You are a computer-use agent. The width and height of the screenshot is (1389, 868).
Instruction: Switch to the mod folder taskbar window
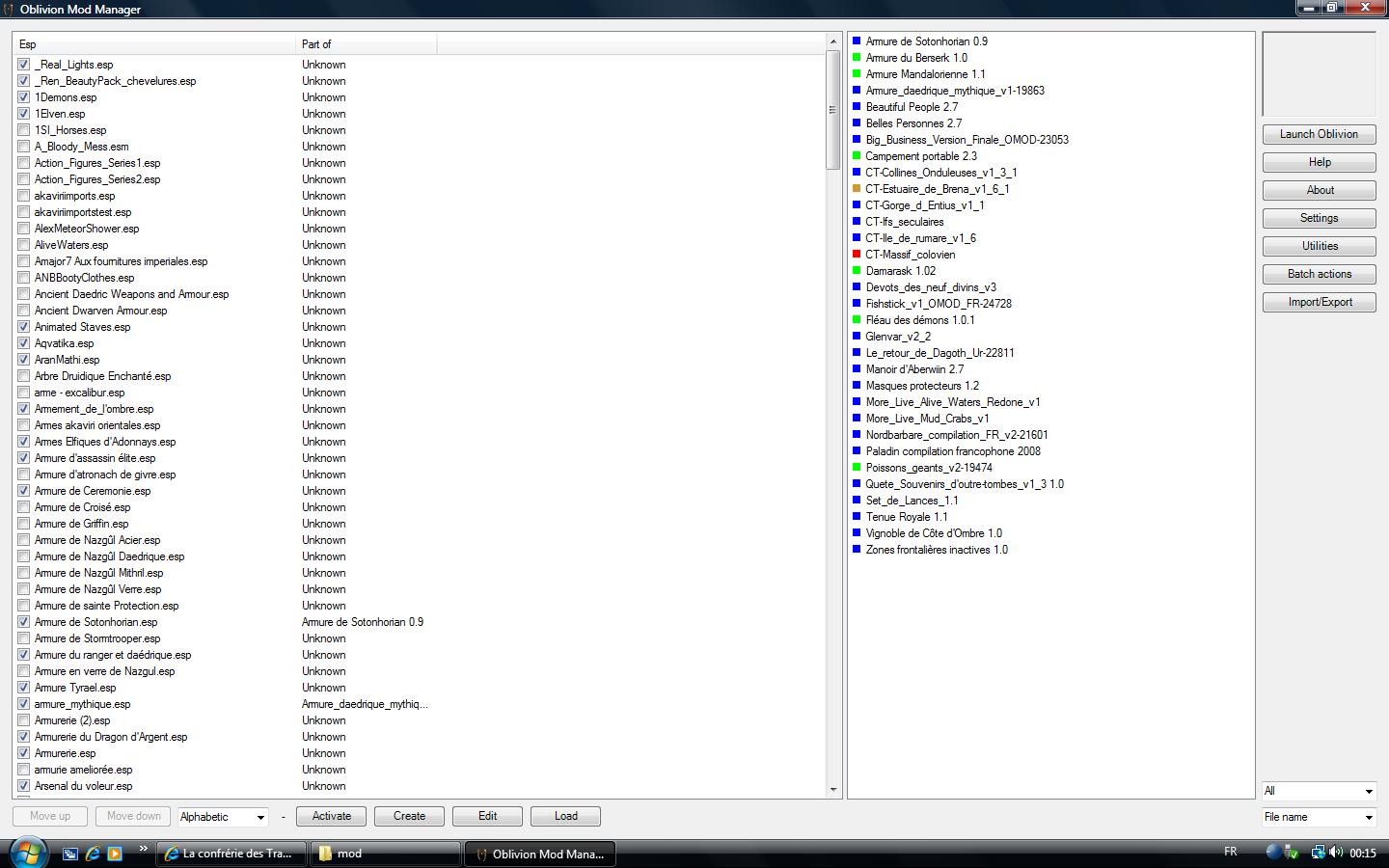pos(386,854)
